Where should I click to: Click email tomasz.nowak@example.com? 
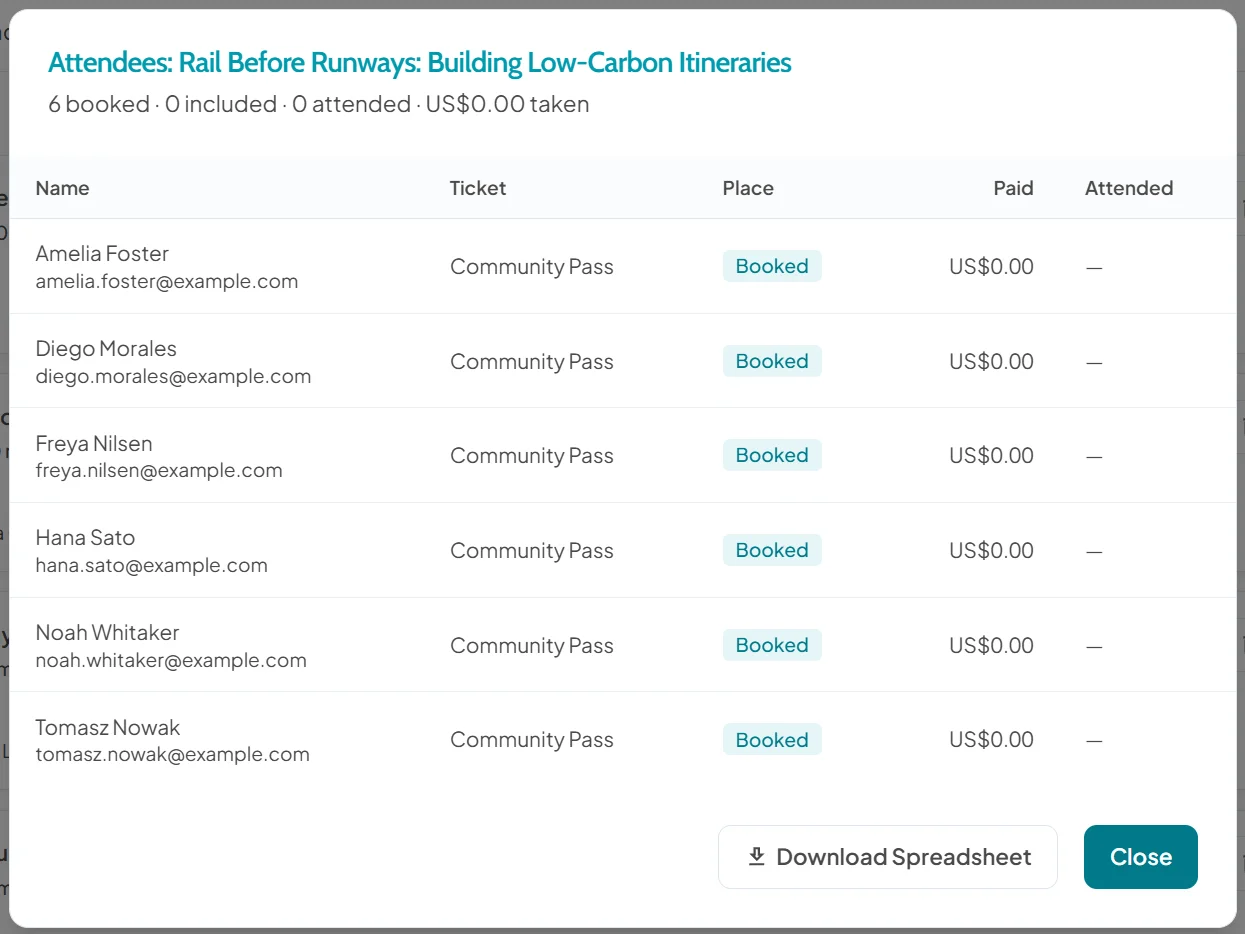(x=173, y=755)
